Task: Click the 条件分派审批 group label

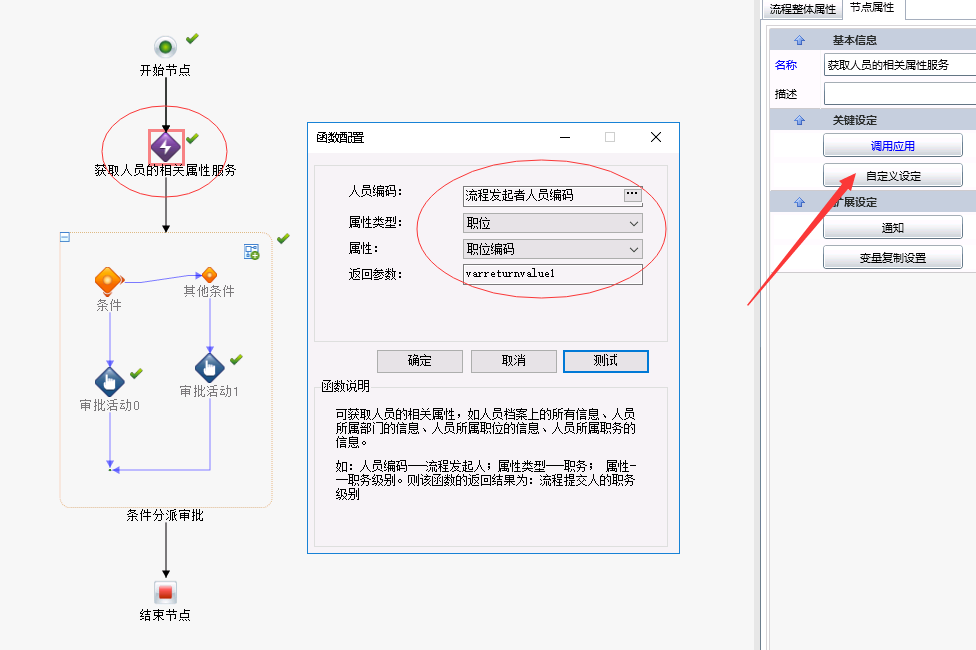Action: pyautogui.click(x=165, y=516)
